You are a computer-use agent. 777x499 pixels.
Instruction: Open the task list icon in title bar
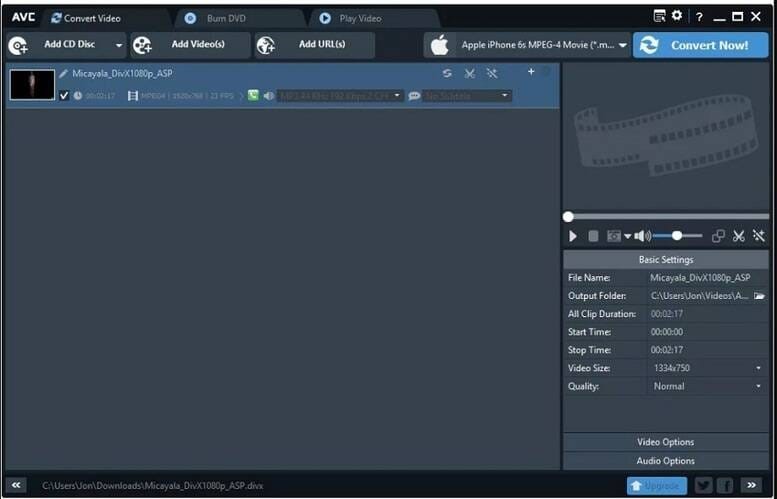pyautogui.click(x=659, y=16)
